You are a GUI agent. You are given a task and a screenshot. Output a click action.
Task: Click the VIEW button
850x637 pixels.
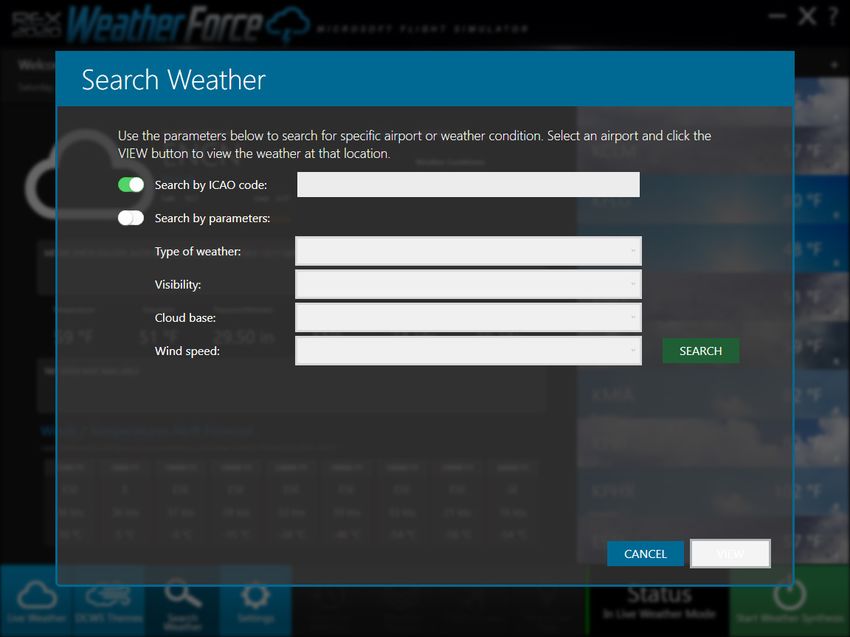coord(730,554)
